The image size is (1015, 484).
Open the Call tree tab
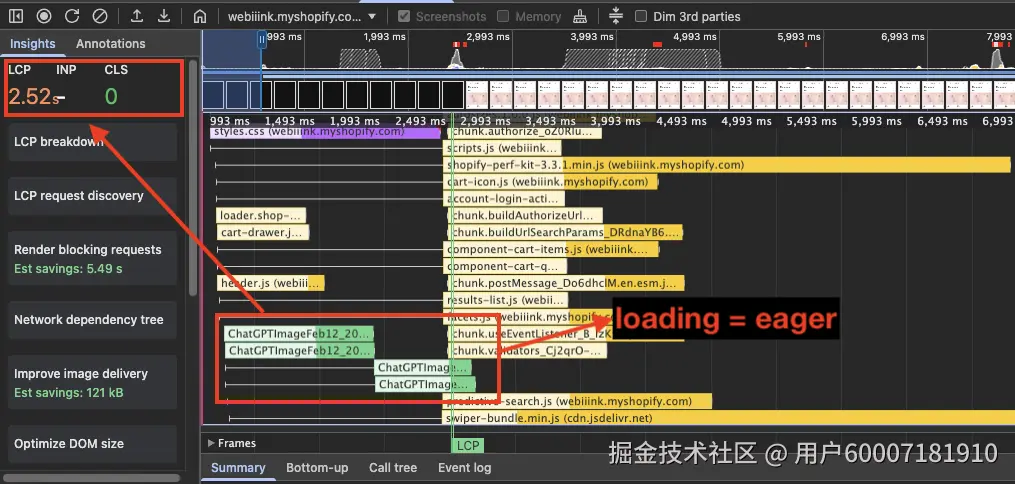[393, 468]
